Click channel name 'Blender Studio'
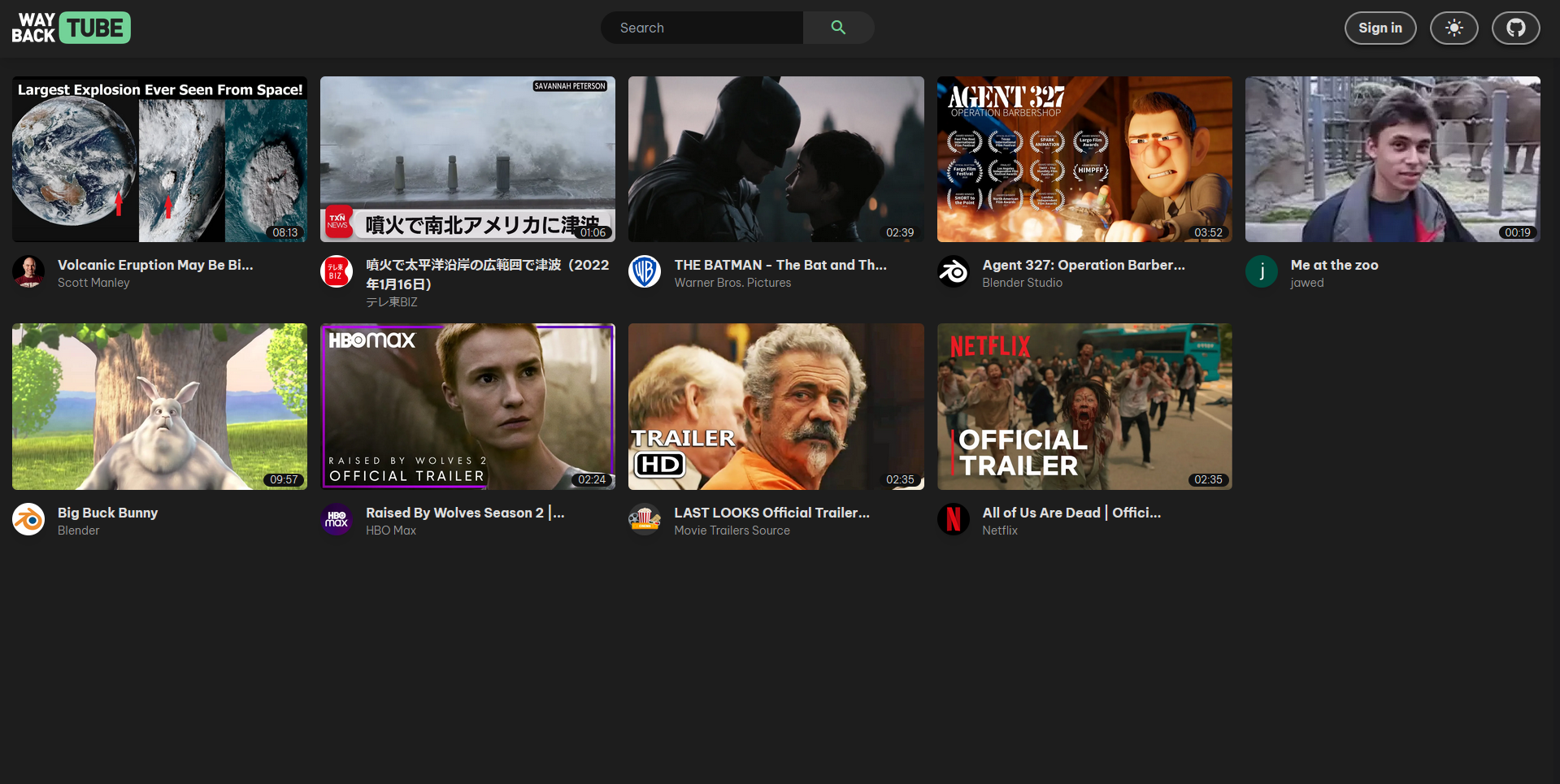Screen dimensions: 1560x784 coord(1022,283)
